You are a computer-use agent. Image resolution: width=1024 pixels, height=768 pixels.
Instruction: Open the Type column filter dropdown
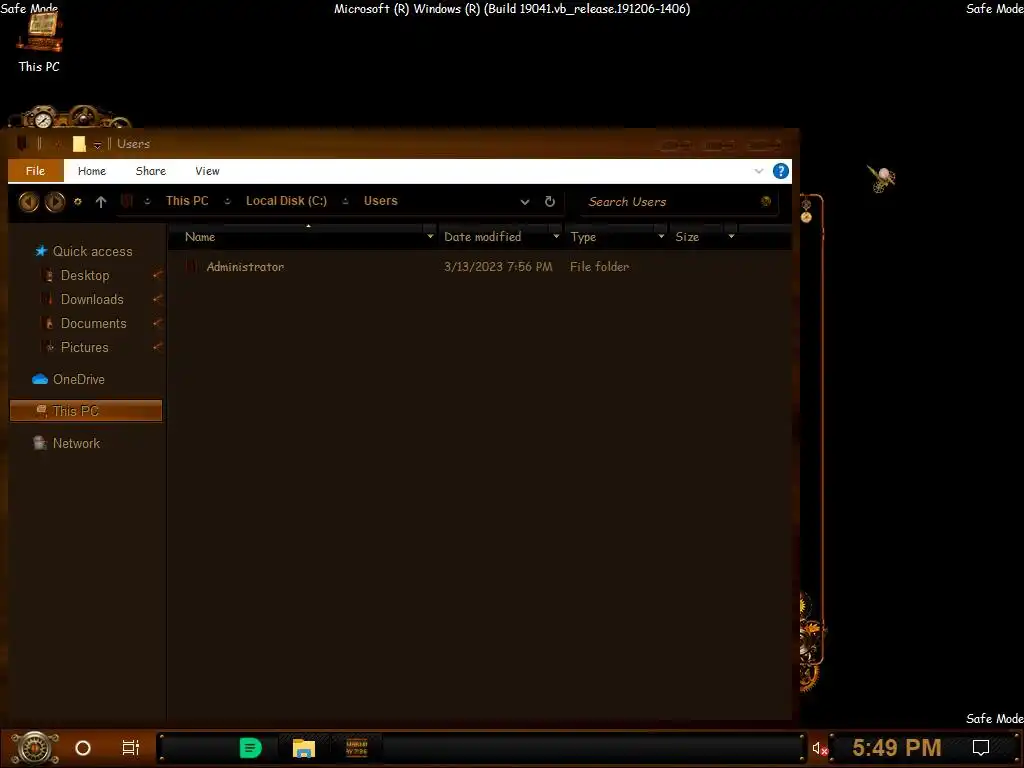661,236
